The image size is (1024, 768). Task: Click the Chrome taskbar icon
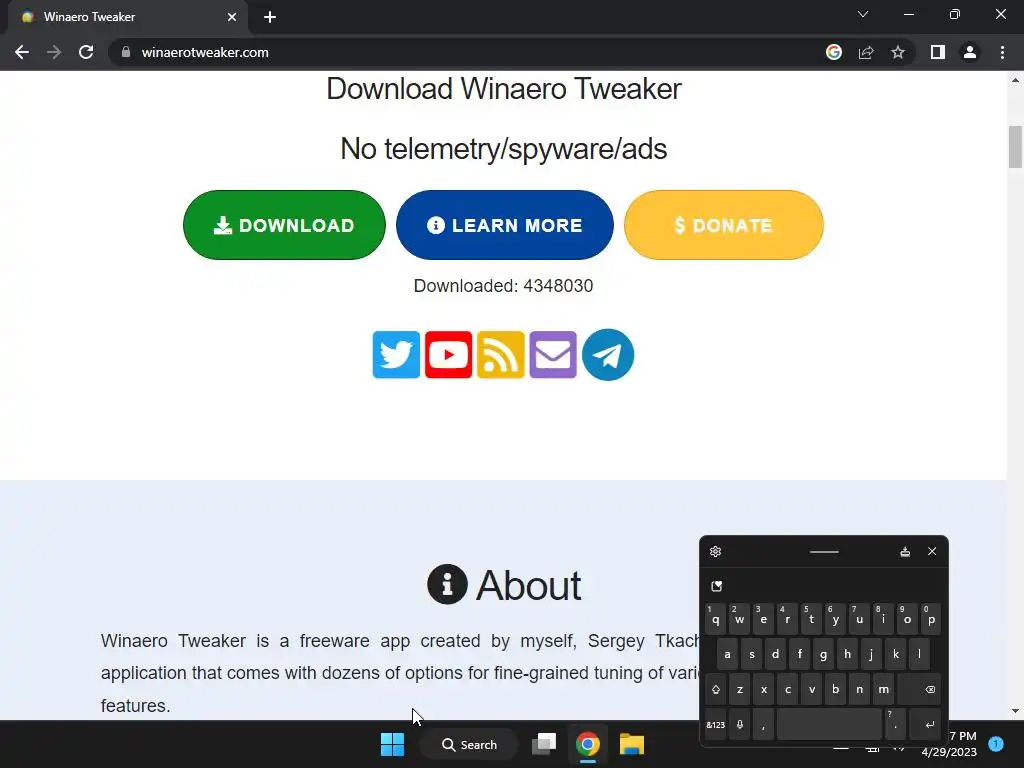pos(588,744)
